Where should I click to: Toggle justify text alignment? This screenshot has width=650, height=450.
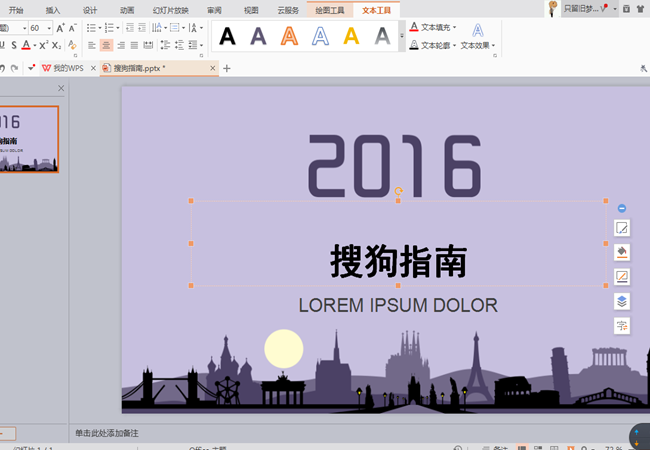[x=134, y=45]
